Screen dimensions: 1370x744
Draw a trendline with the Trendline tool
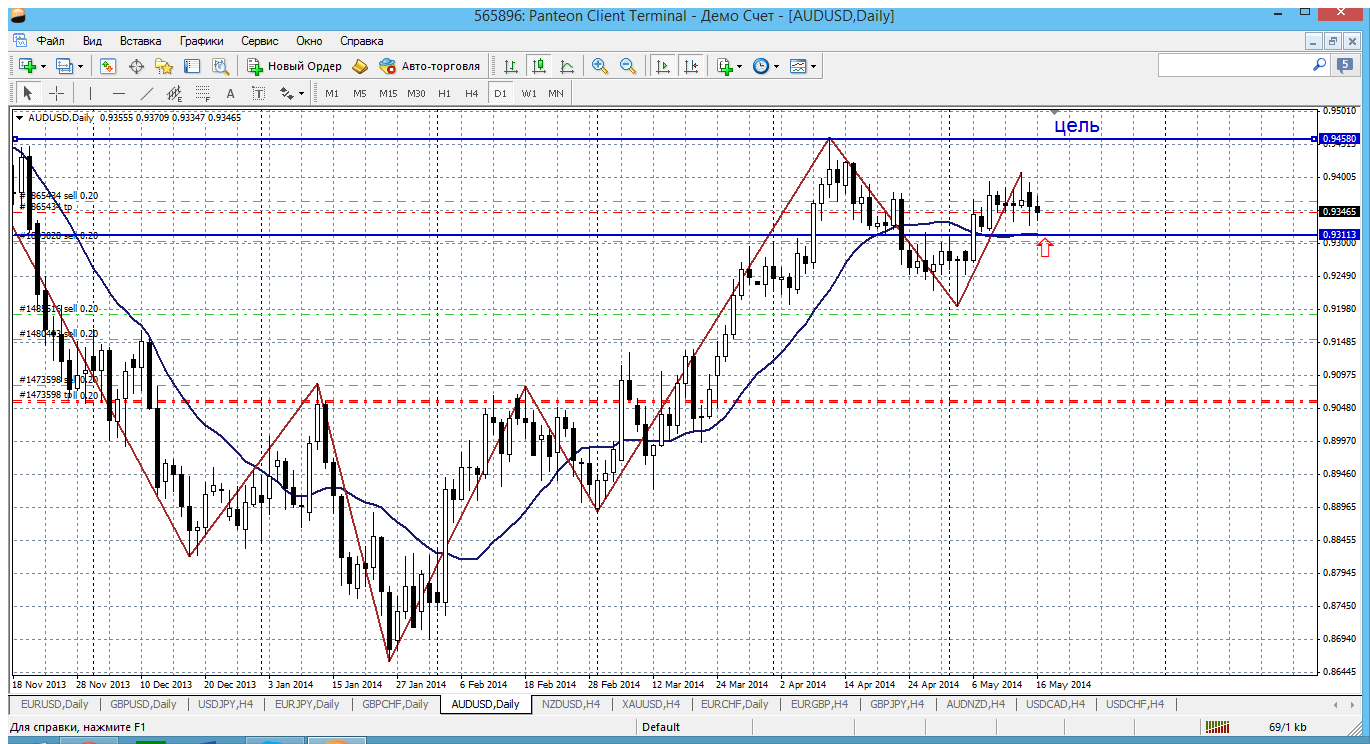[147, 93]
